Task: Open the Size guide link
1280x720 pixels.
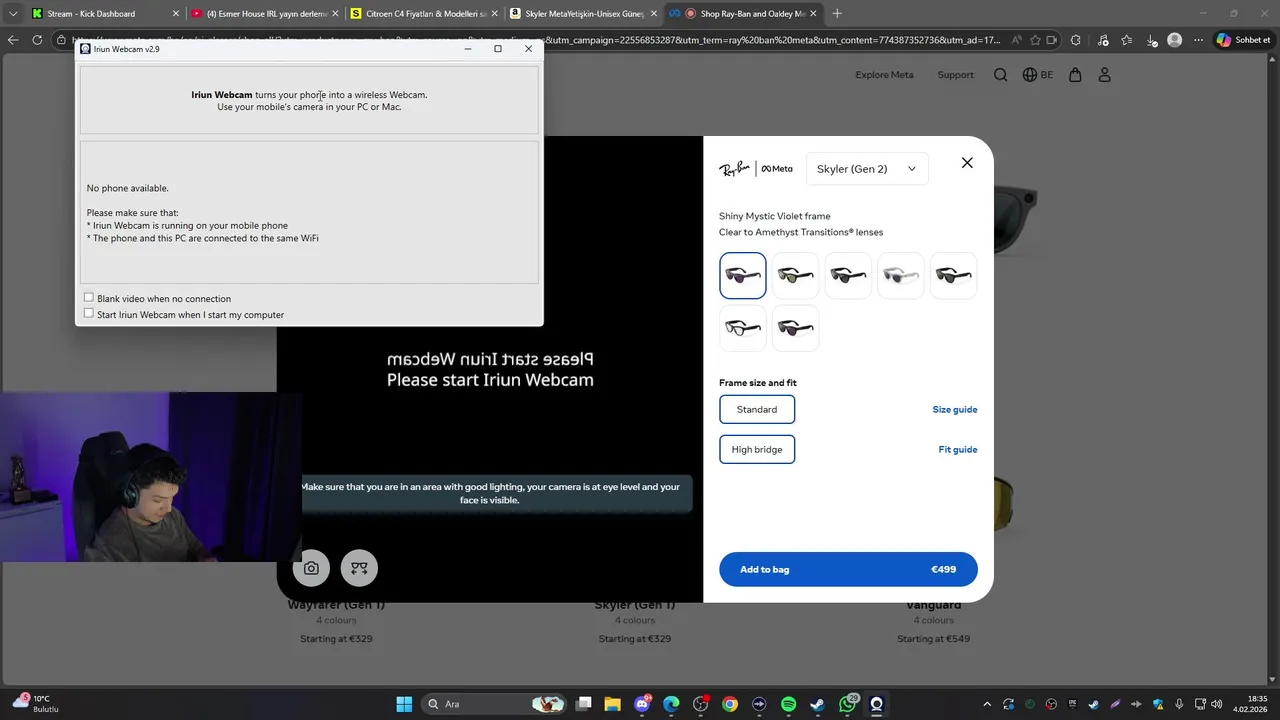Action: [x=955, y=409]
